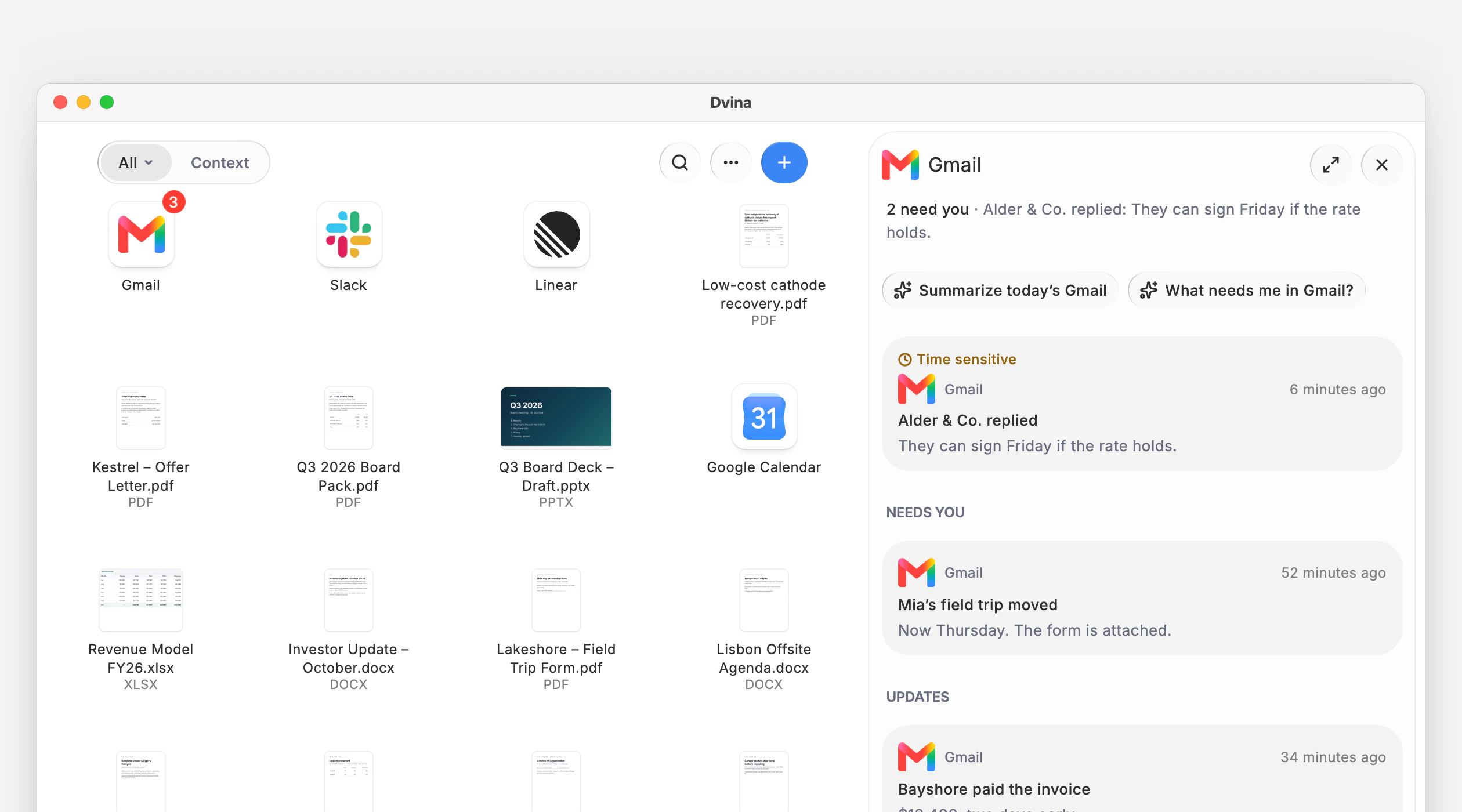This screenshot has width=1462, height=812.
Task: Open Lisbon Offsite Agenda.docx thumbnail
Action: pos(764,600)
